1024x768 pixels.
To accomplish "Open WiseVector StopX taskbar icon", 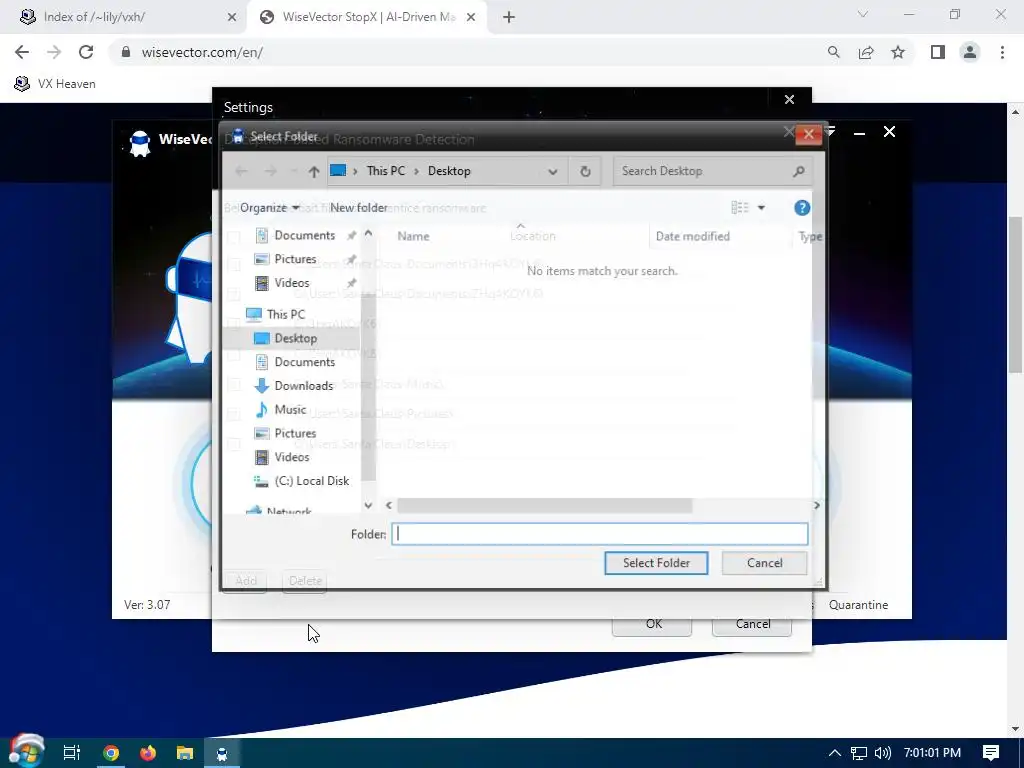I will [x=222, y=753].
